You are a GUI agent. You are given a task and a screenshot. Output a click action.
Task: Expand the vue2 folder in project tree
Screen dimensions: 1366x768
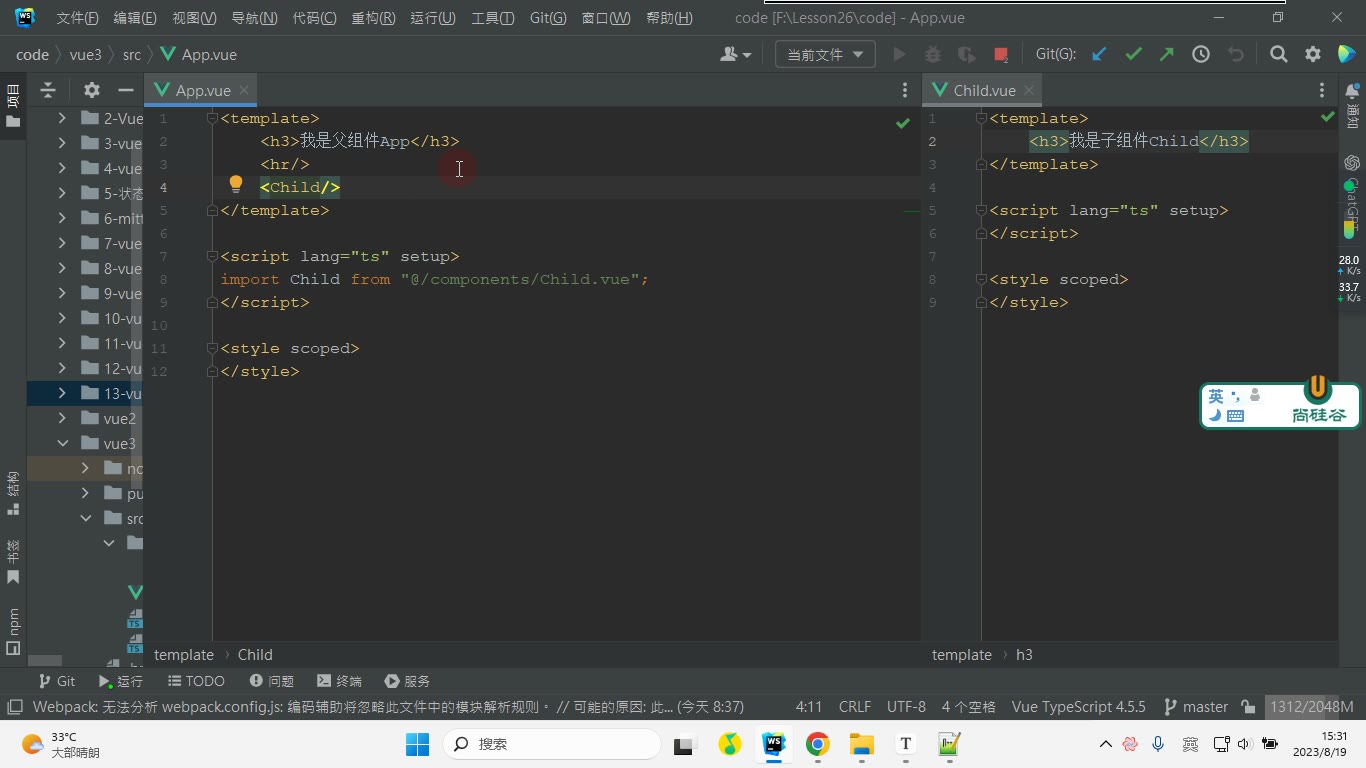[x=63, y=418]
